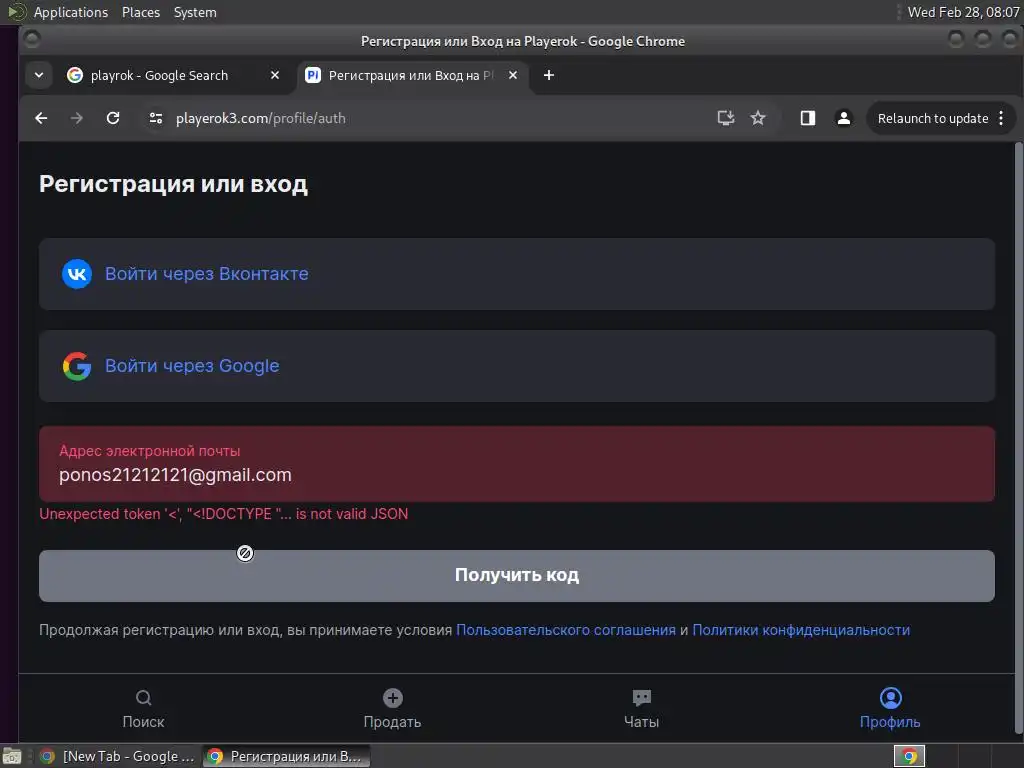Go back to the previous page

coord(41,118)
